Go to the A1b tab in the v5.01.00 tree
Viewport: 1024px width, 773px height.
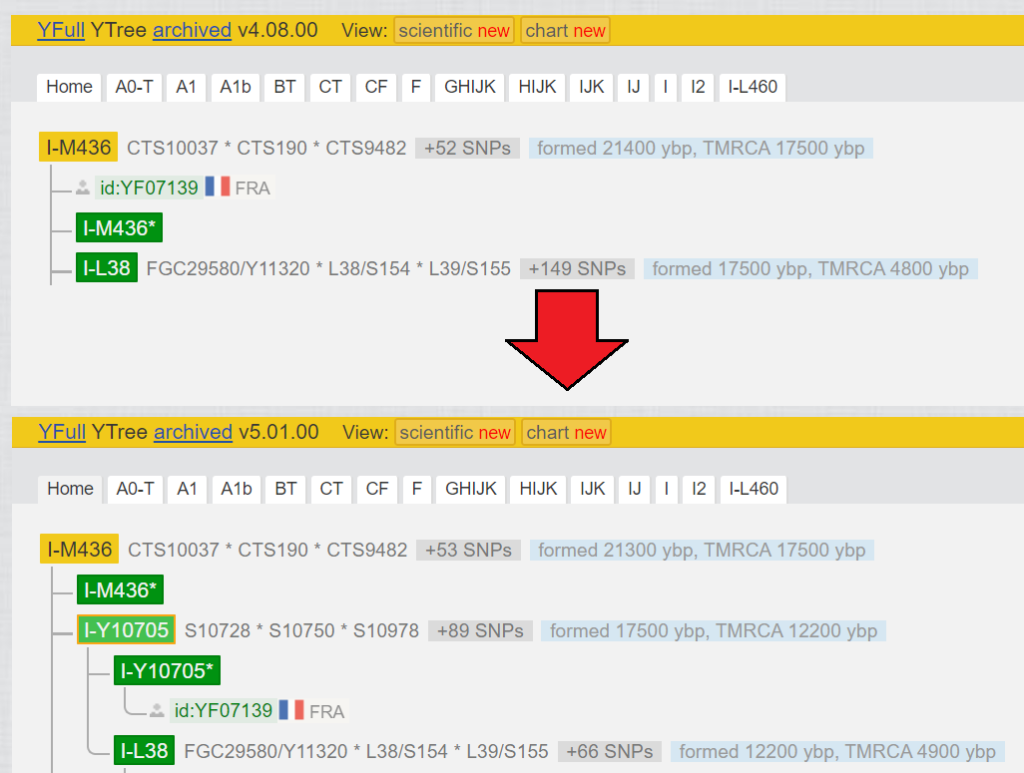[236, 489]
